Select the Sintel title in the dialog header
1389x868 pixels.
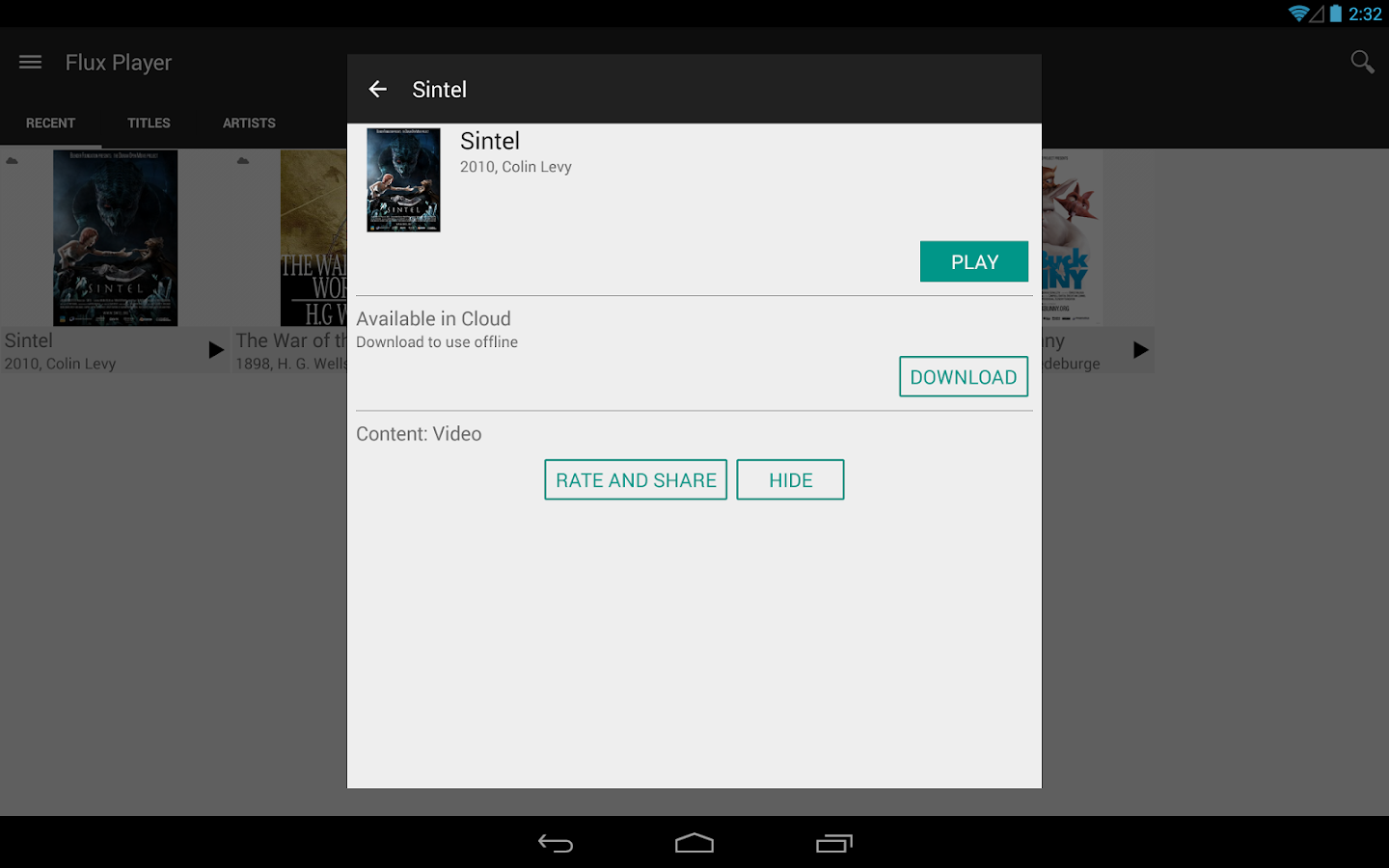(x=440, y=90)
